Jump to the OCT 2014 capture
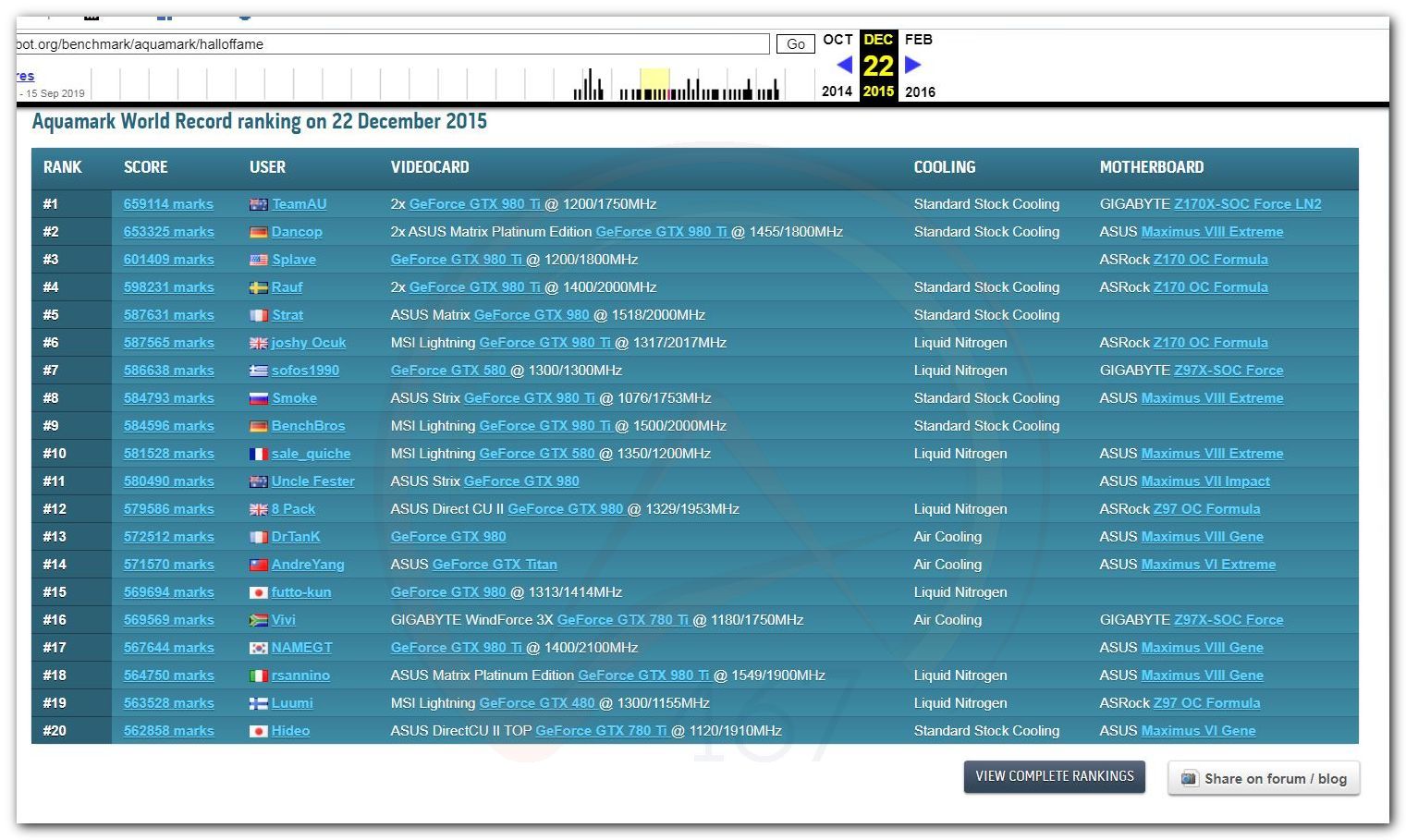Viewport: 1406px width, 840px height. [x=837, y=40]
